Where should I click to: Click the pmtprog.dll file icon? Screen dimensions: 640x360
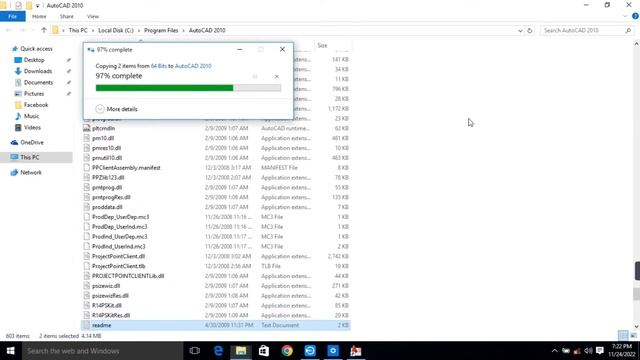pyautogui.click(x=87, y=187)
